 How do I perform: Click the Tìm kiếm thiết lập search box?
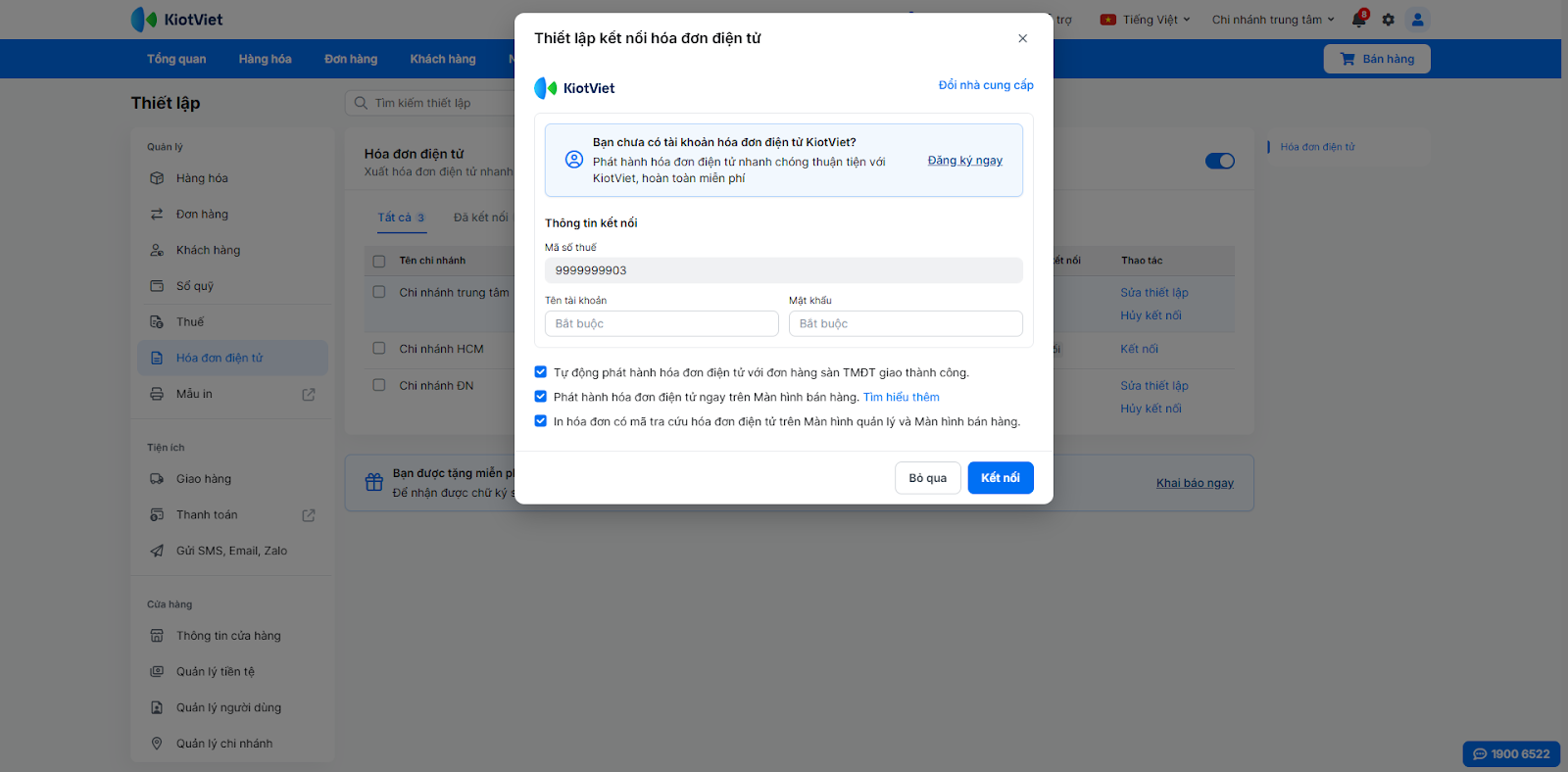tap(431, 103)
